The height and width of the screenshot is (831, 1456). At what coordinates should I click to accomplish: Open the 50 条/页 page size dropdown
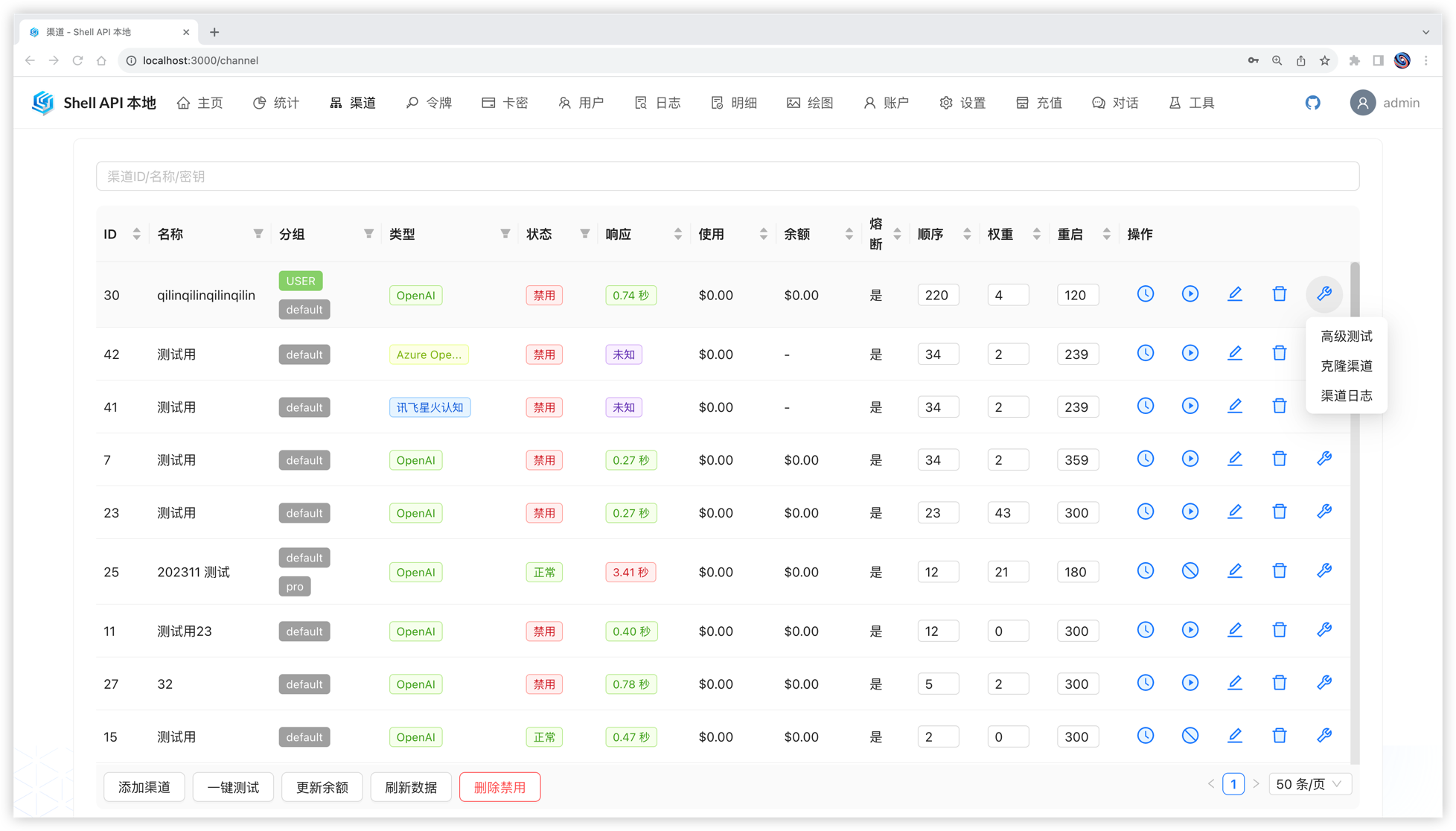1309,784
